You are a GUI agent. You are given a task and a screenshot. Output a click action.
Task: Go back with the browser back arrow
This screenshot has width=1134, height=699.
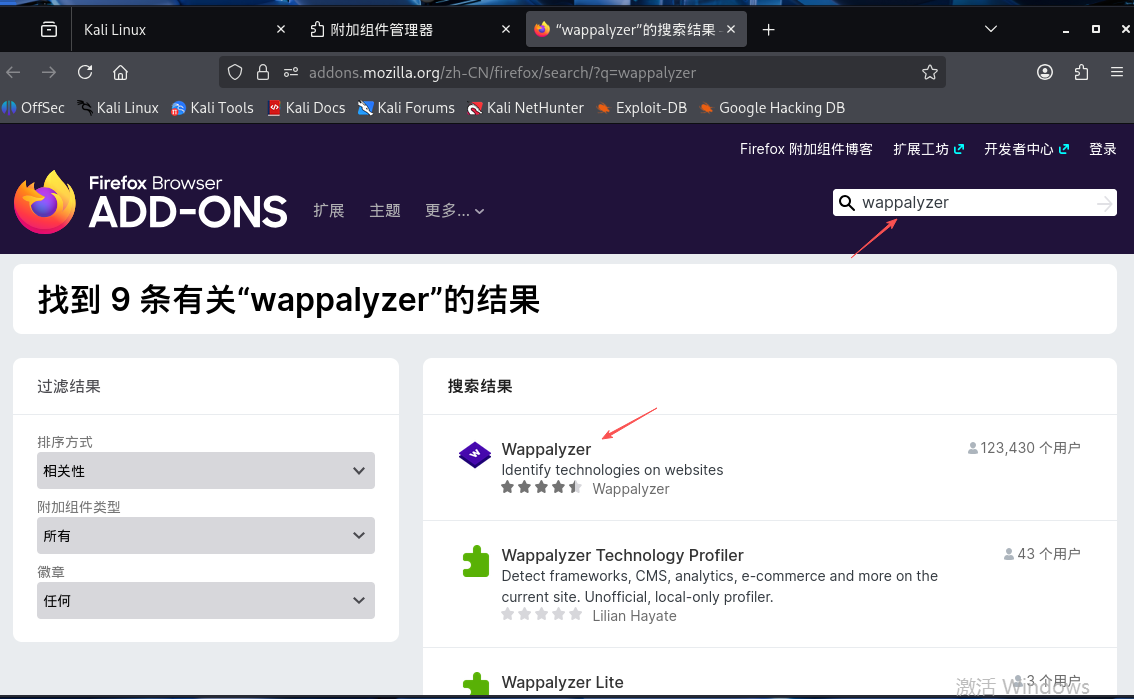[x=13, y=72]
